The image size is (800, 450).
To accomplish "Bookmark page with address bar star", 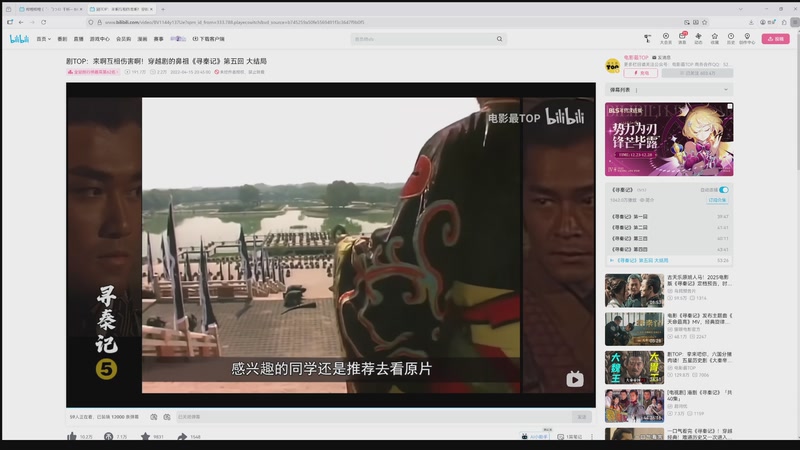I will (705, 22).
